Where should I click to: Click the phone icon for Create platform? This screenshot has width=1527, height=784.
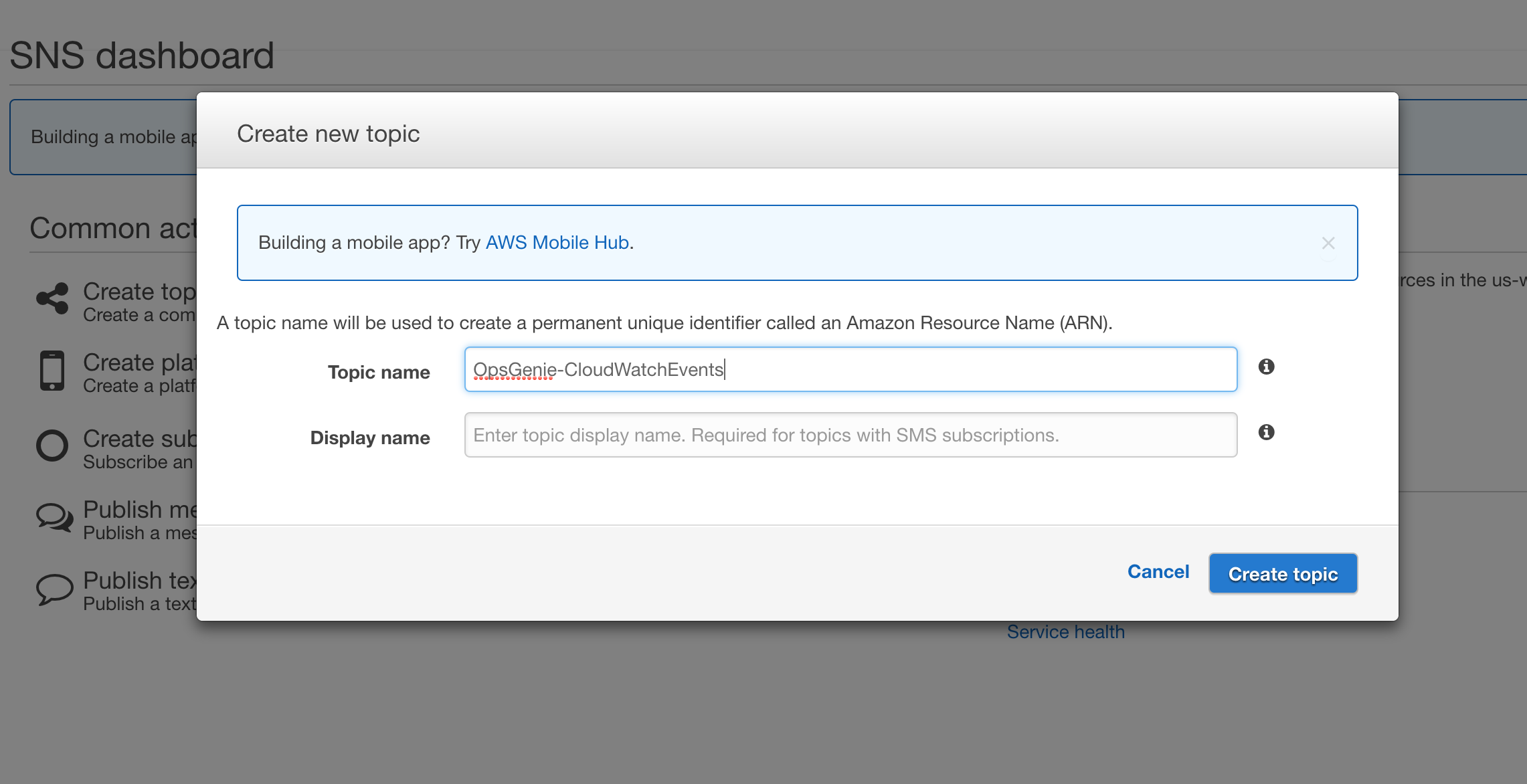(52, 370)
